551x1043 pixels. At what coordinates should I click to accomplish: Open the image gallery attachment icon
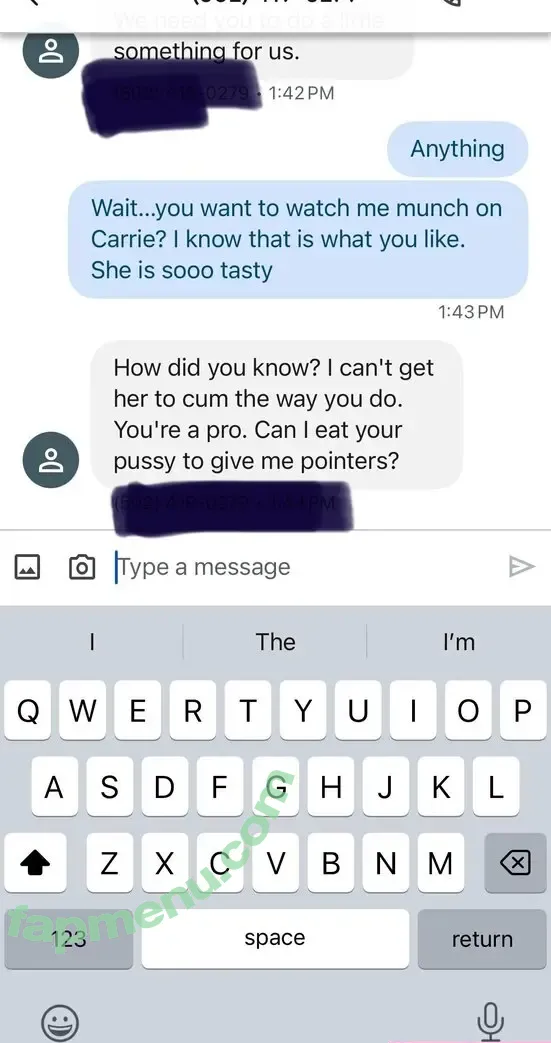pos(27,567)
